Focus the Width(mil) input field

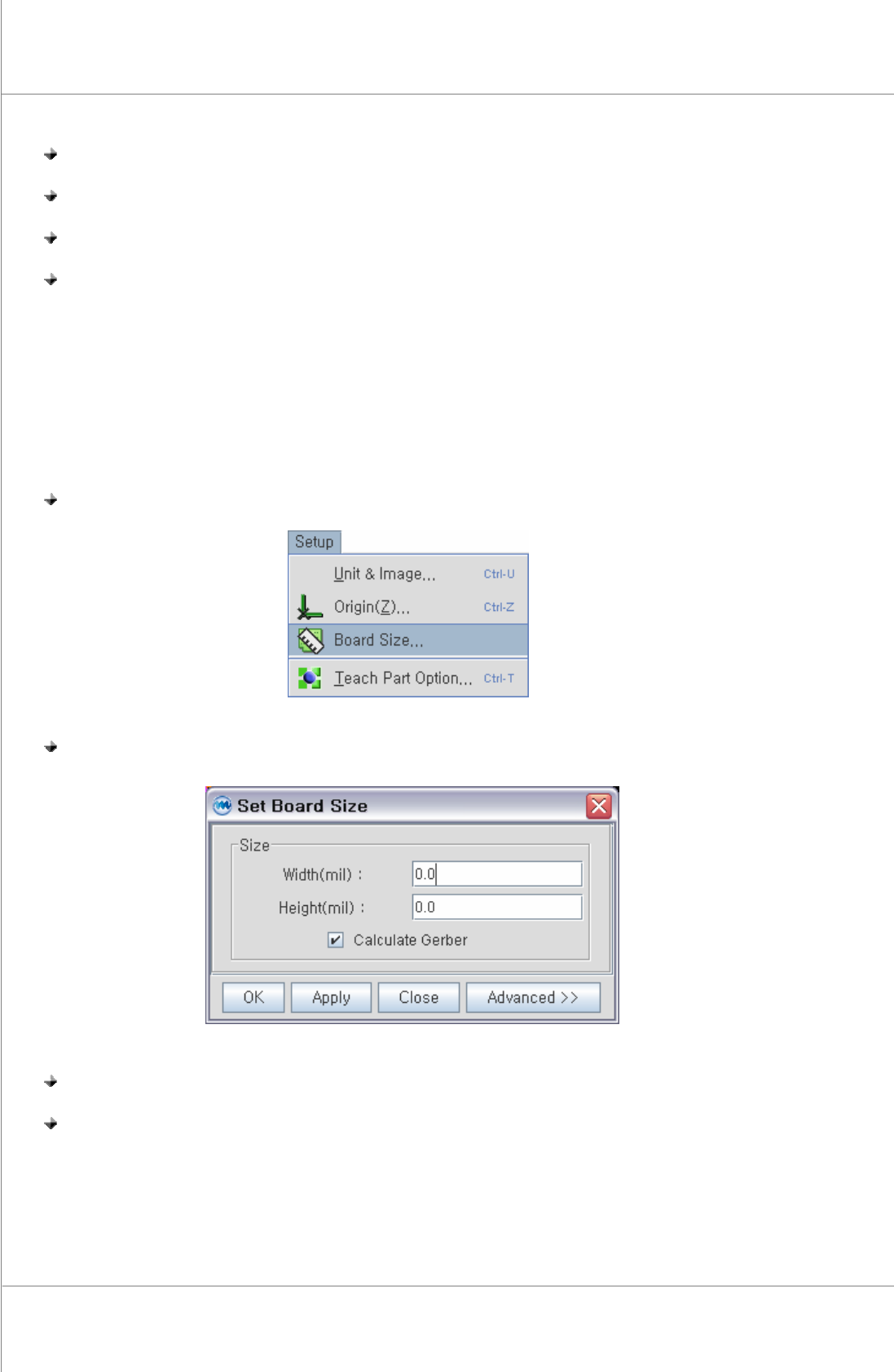point(497,874)
